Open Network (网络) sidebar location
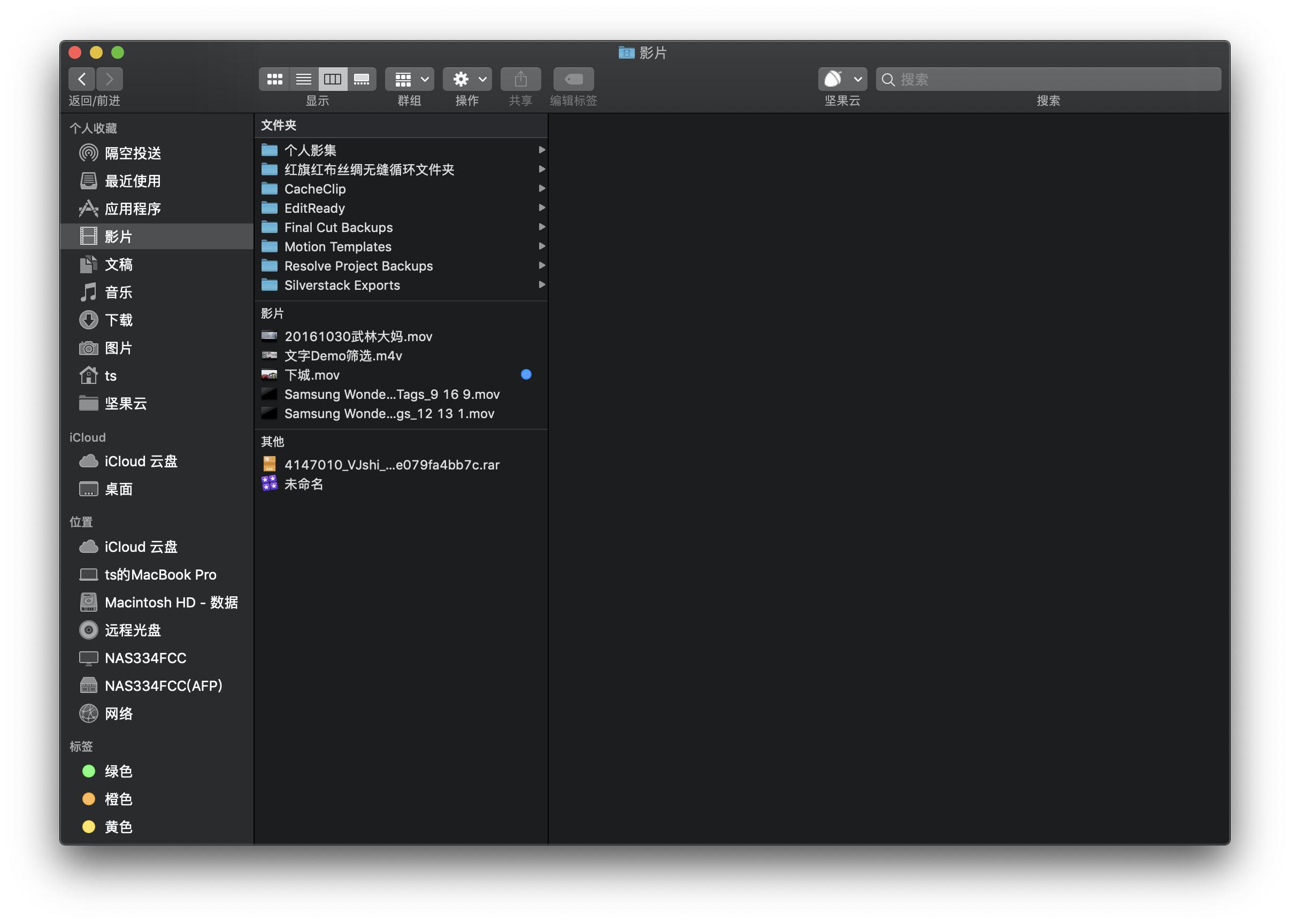The image size is (1290, 924). pos(118,714)
